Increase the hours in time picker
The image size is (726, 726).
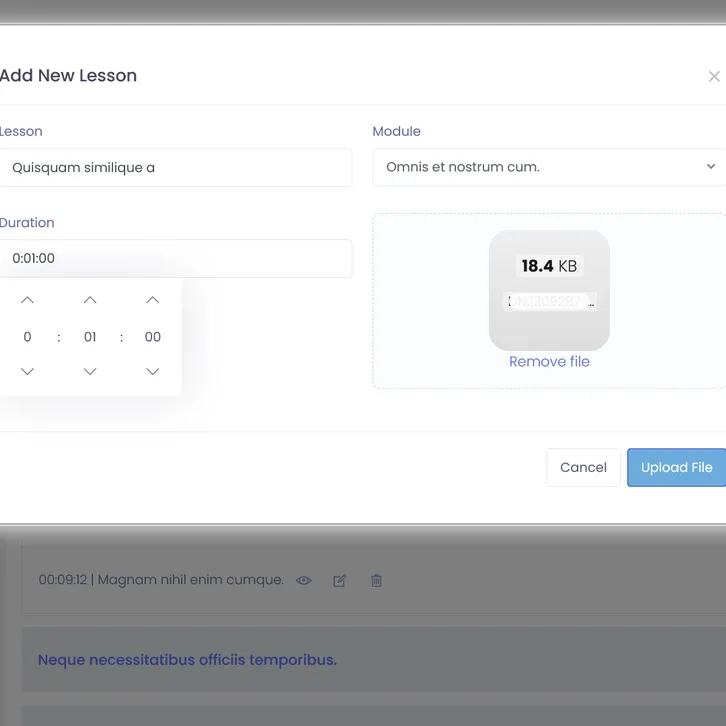27,300
